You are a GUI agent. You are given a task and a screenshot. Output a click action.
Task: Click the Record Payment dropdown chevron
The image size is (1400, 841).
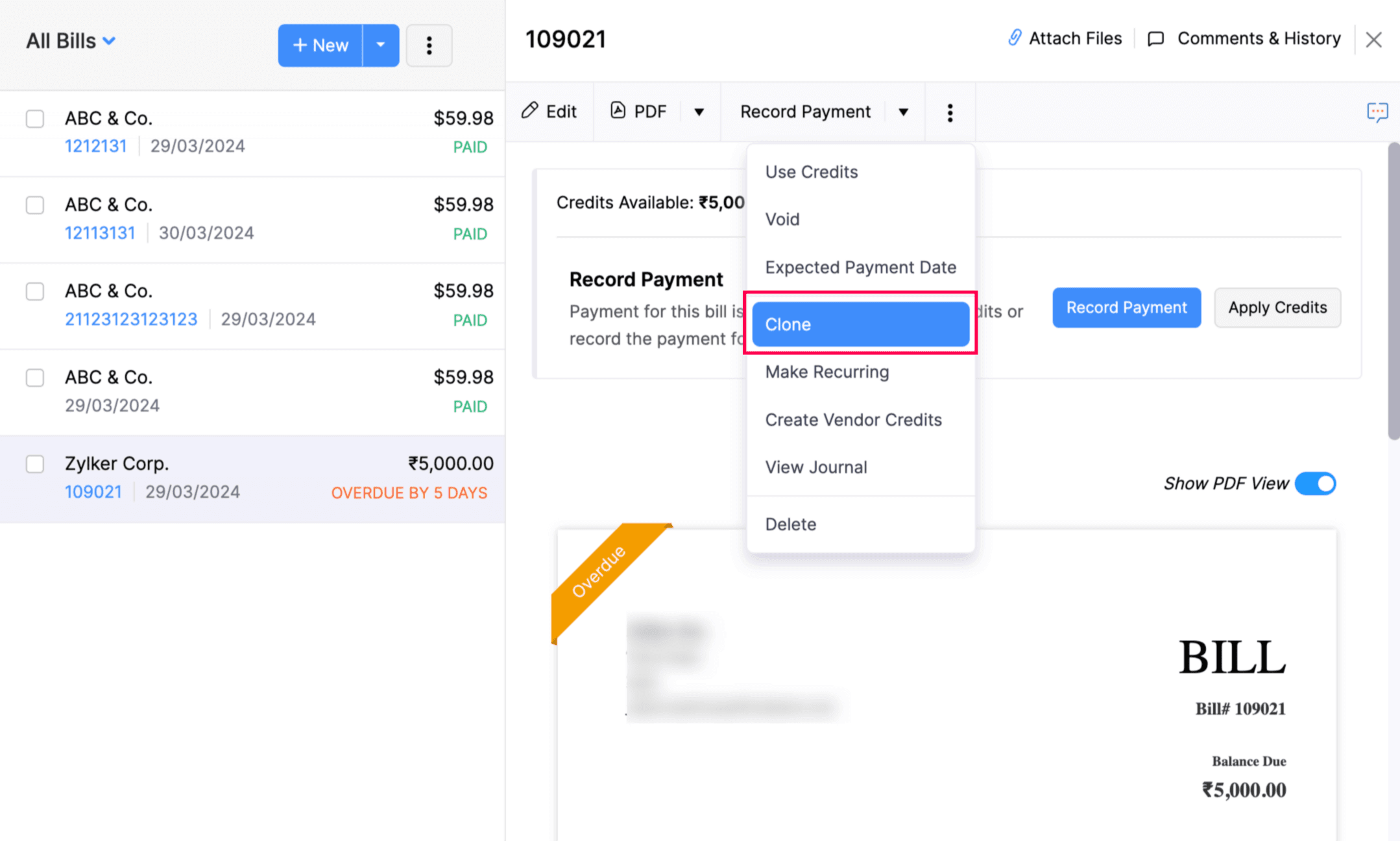click(904, 111)
